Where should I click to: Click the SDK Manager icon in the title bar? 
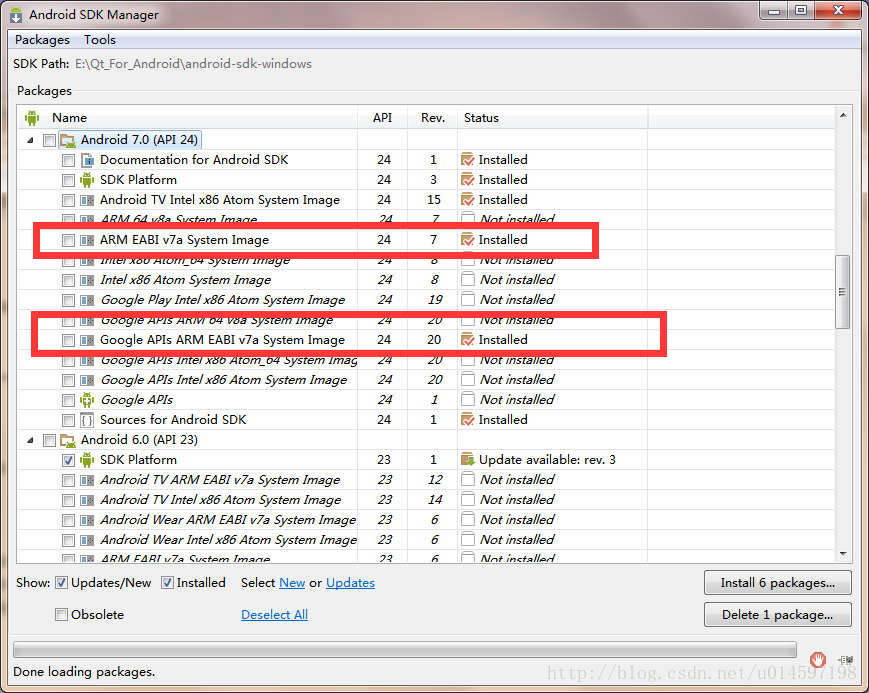(13, 13)
